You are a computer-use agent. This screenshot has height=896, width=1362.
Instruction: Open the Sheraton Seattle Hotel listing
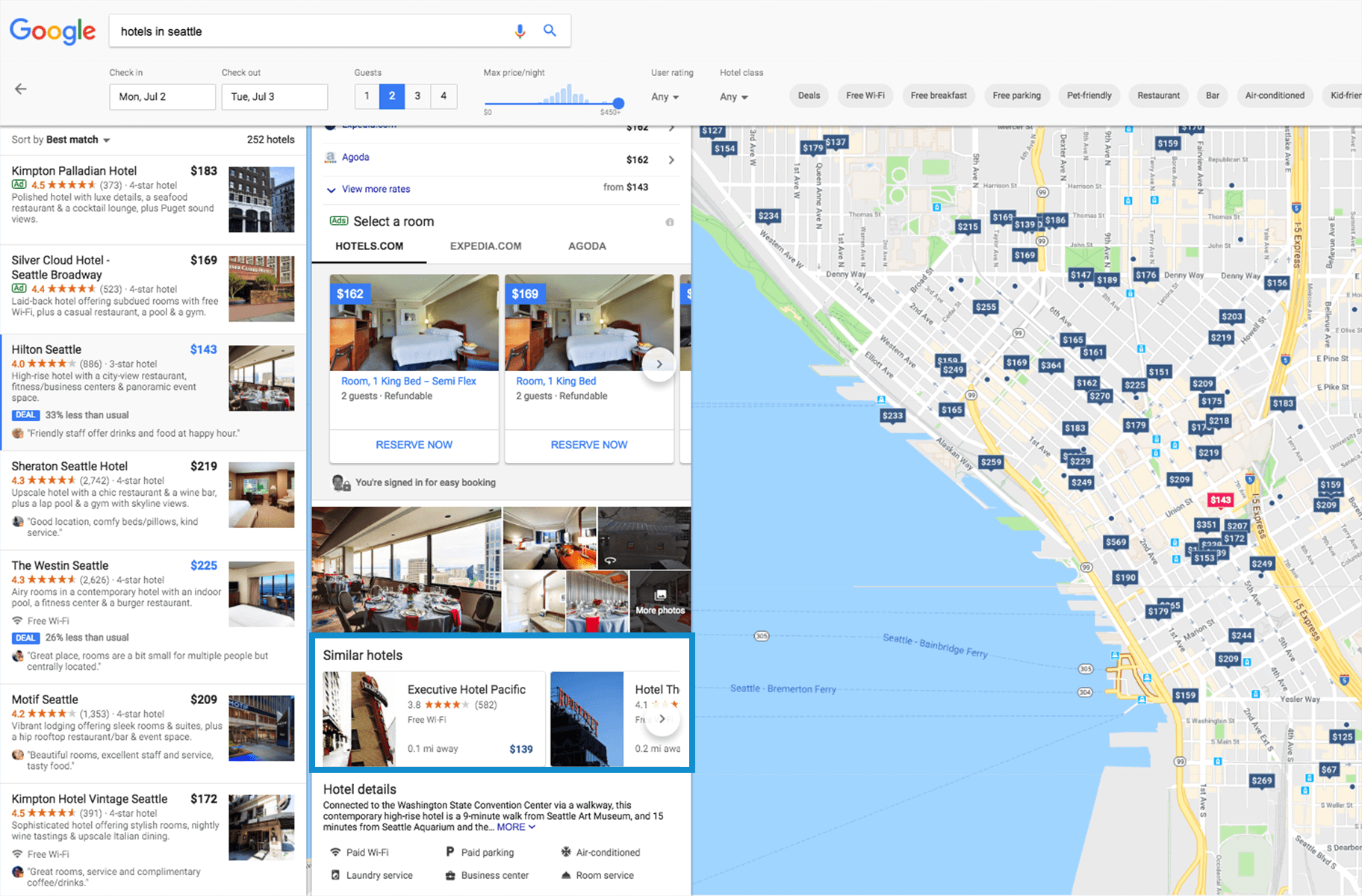(x=153, y=500)
